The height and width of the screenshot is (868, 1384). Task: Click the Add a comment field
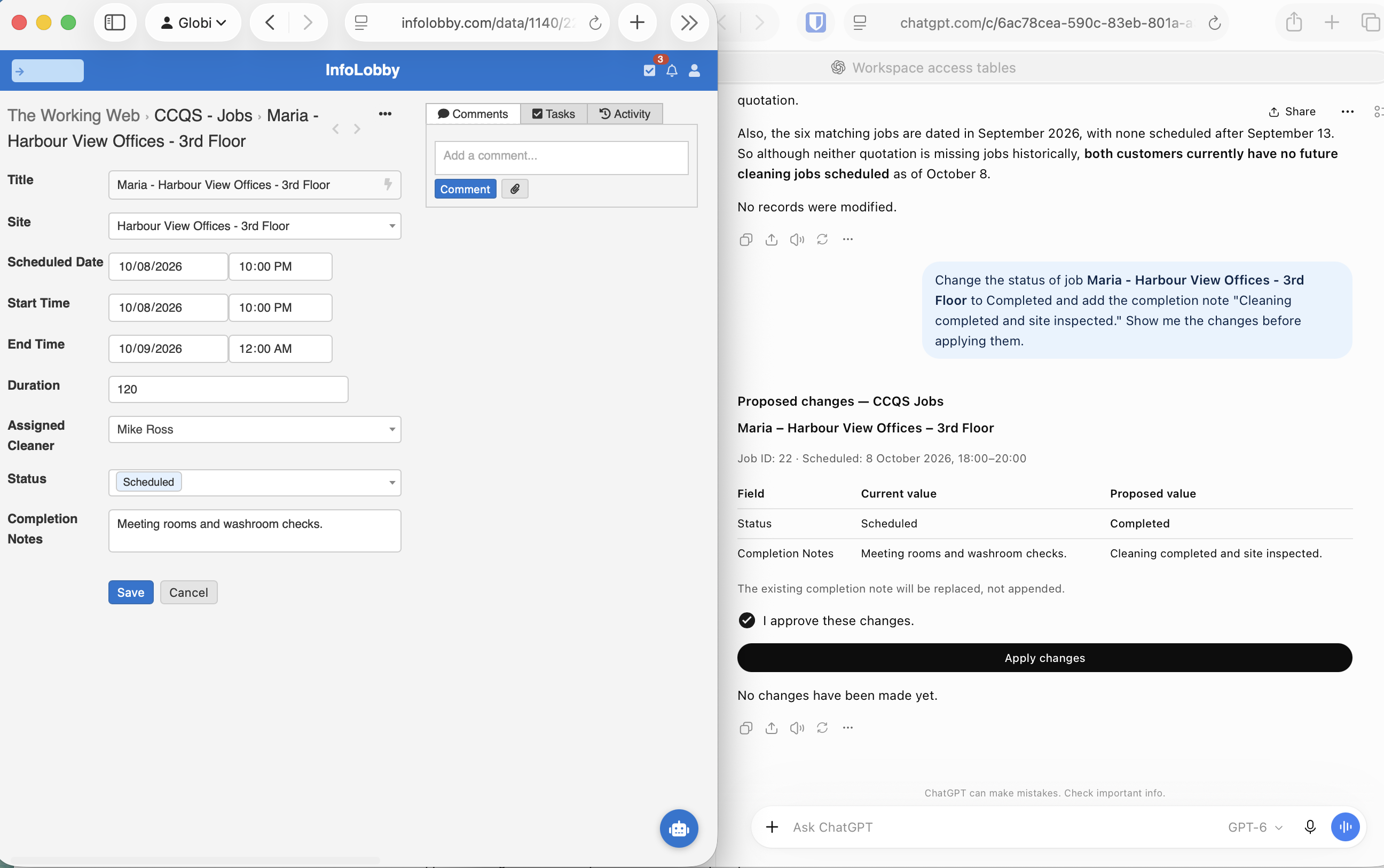coord(561,157)
